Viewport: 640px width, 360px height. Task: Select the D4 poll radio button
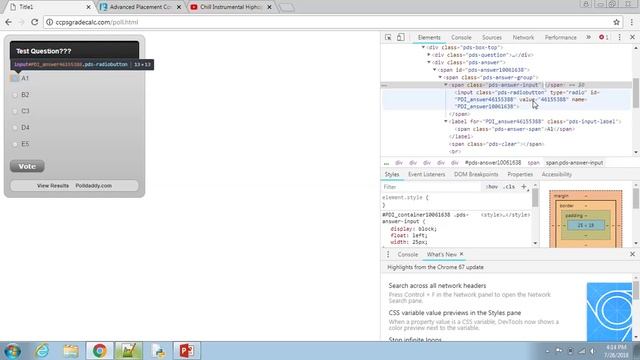[15, 127]
